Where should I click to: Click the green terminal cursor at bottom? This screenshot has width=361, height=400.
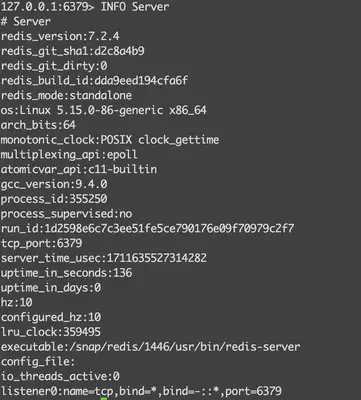pos(104,398)
